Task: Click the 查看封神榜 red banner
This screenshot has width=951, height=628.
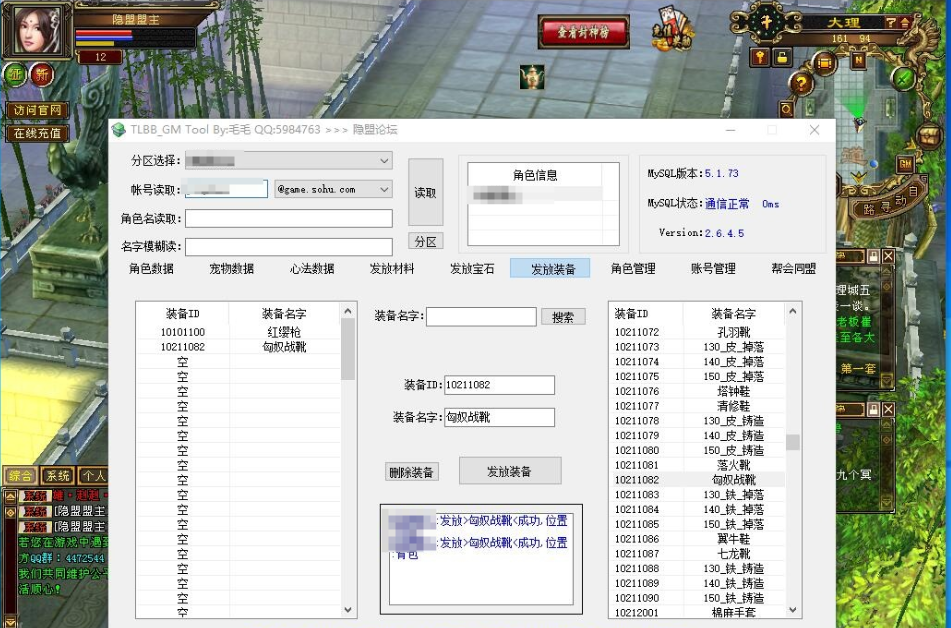Action: click(583, 32)
